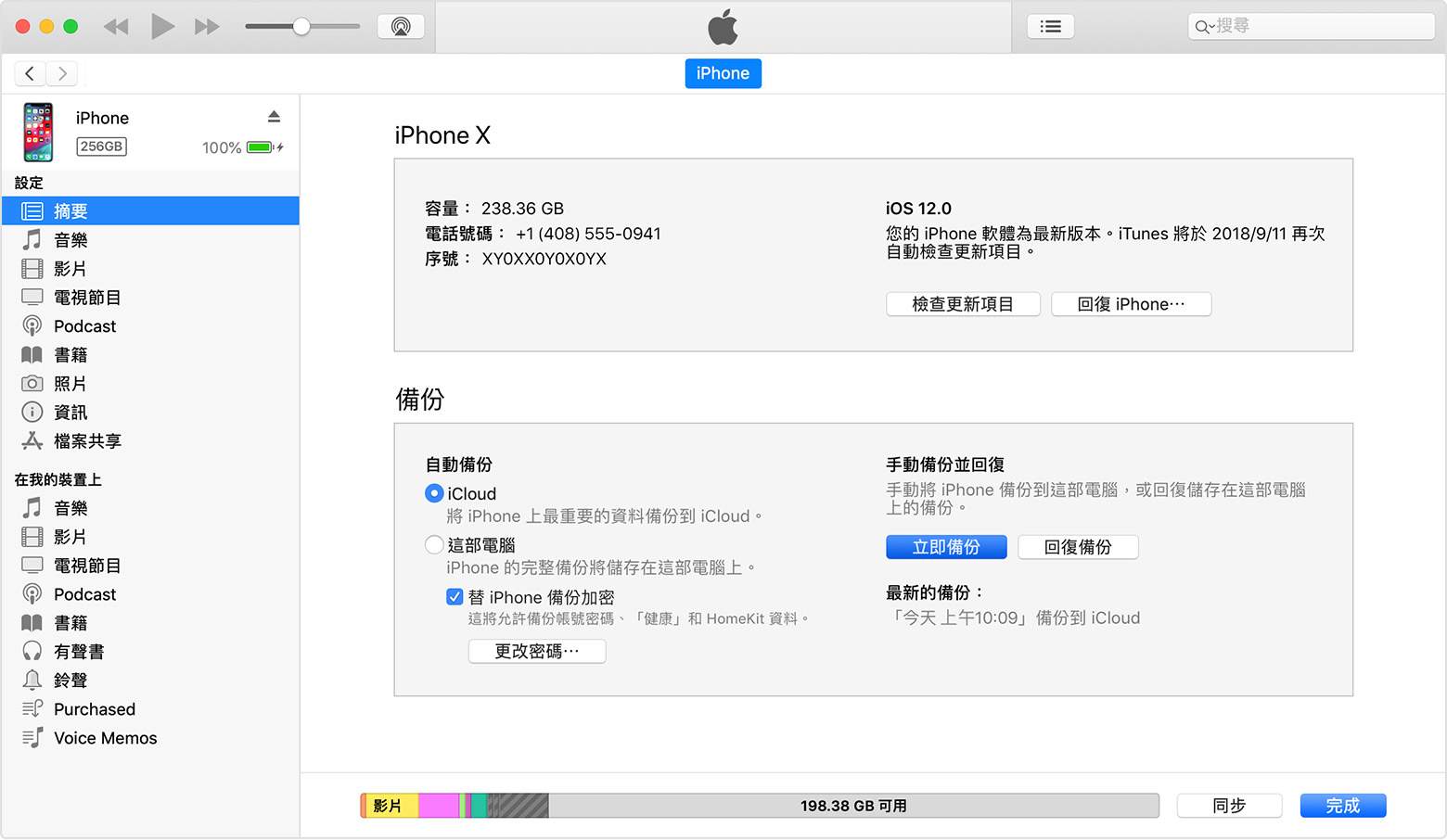
Task: Open 照片 in the settings sidebar
Action: (x=70, y=384)
